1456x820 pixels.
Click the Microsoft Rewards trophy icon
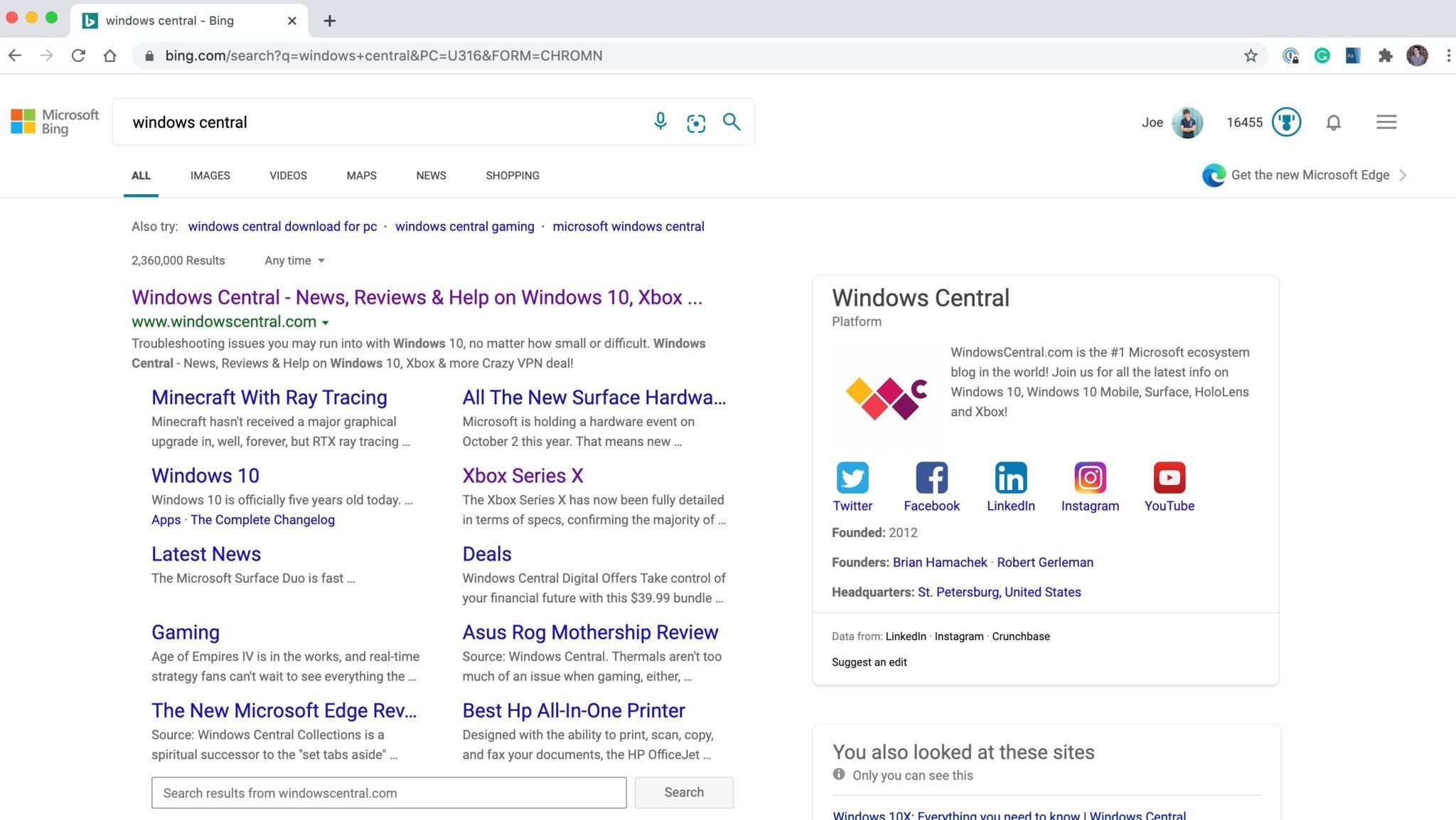tap(1285, 122)
